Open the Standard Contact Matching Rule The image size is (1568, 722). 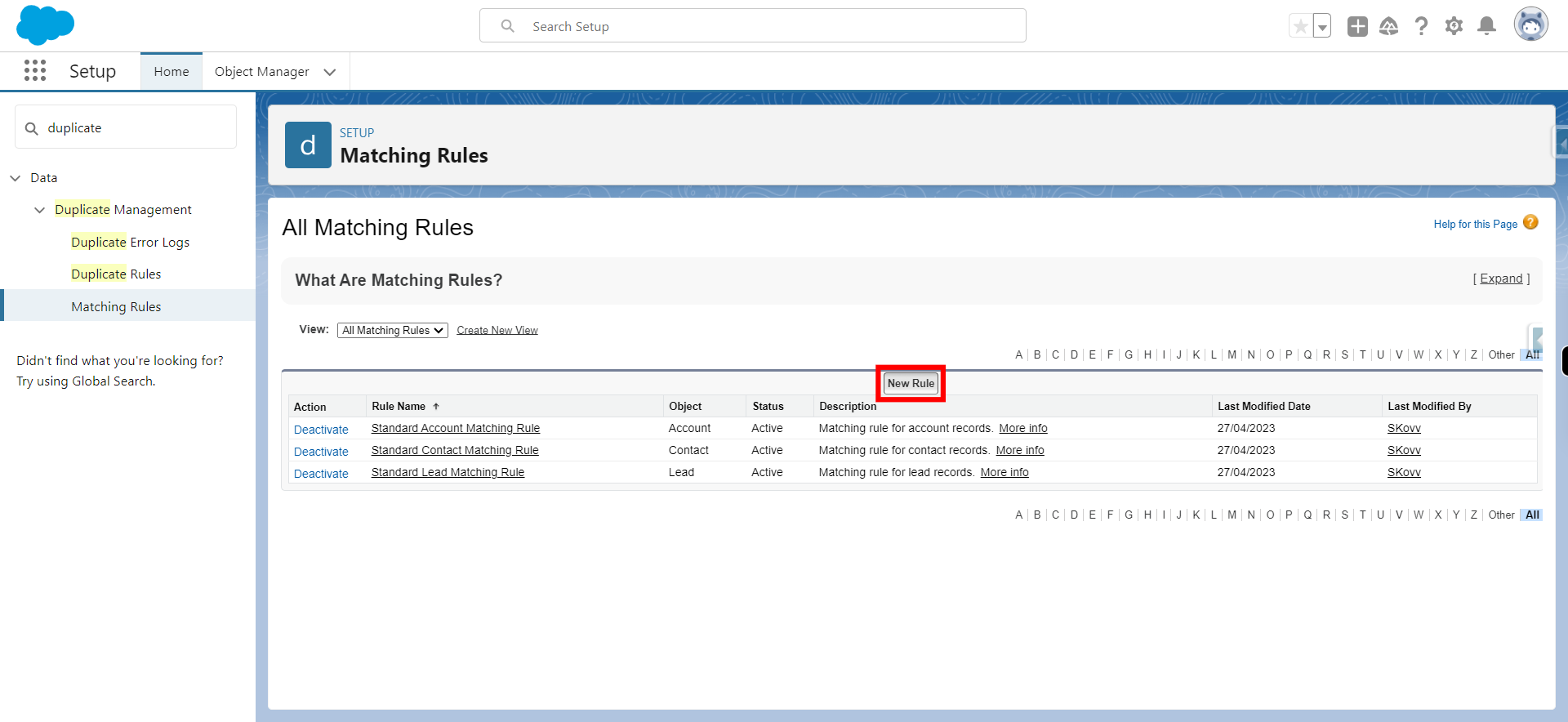click(455, 450)
